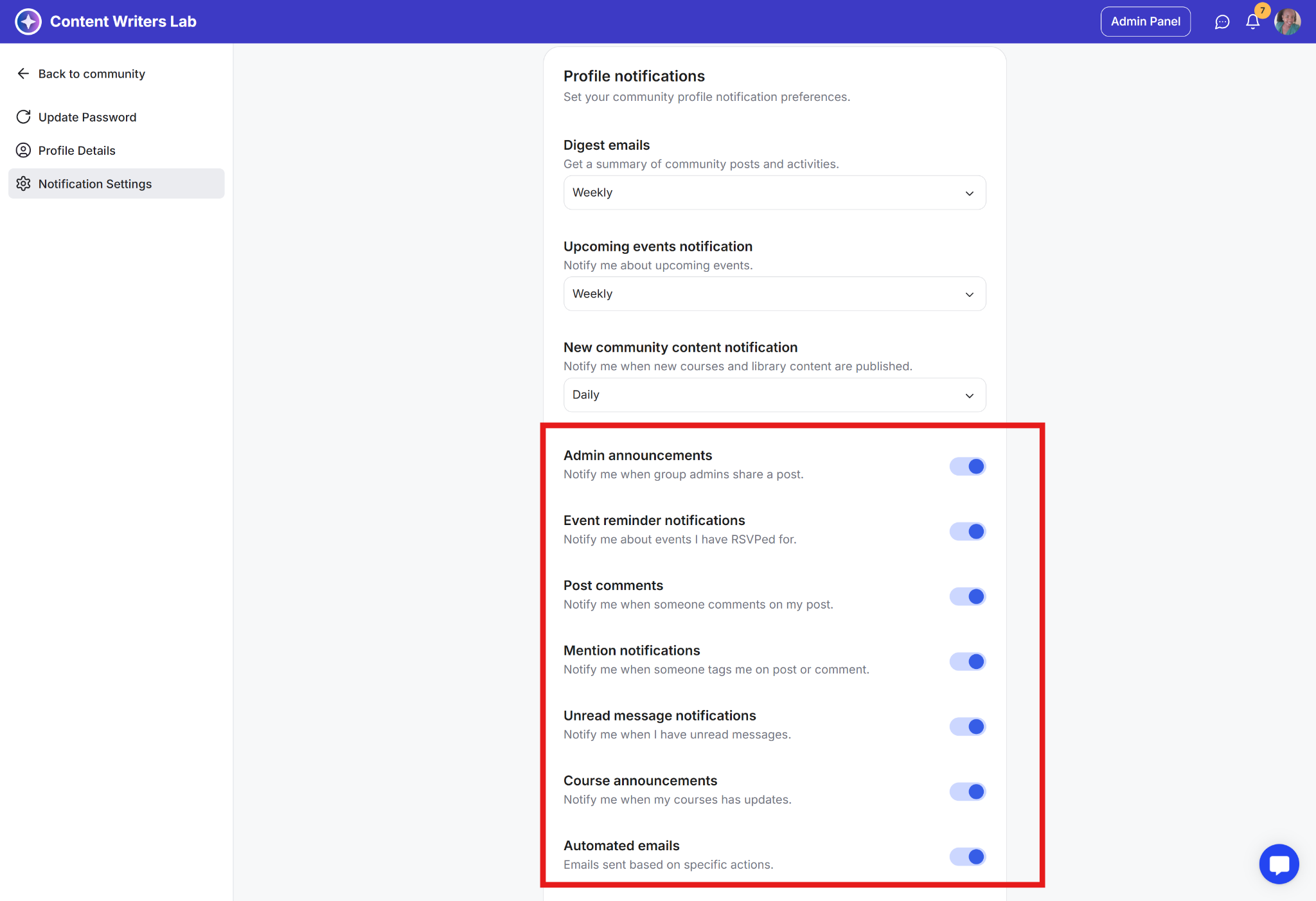Click the Admin Panel button
The image size is (1316, 901).
(x=1145, y=22)
